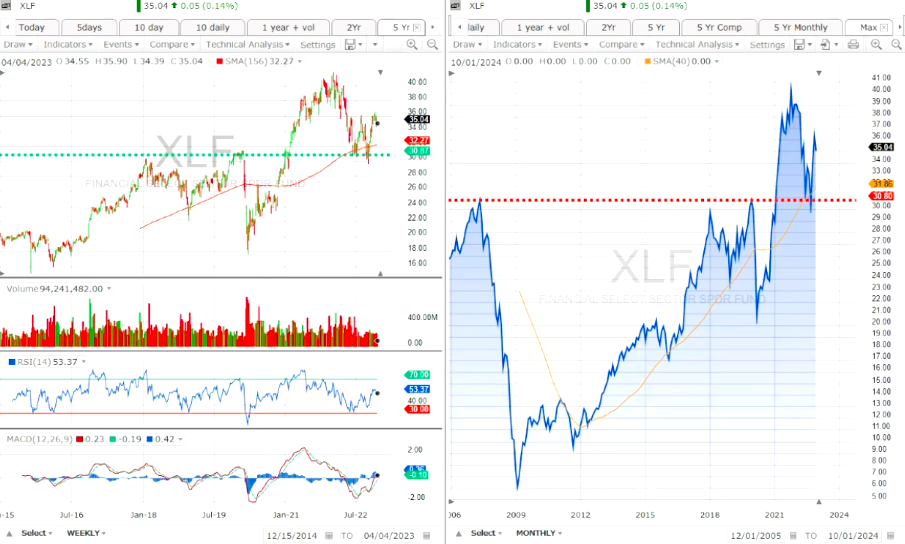Click the orange SMA(40) color swatch
Screen dimensions: 905x544
coord(648,61)
